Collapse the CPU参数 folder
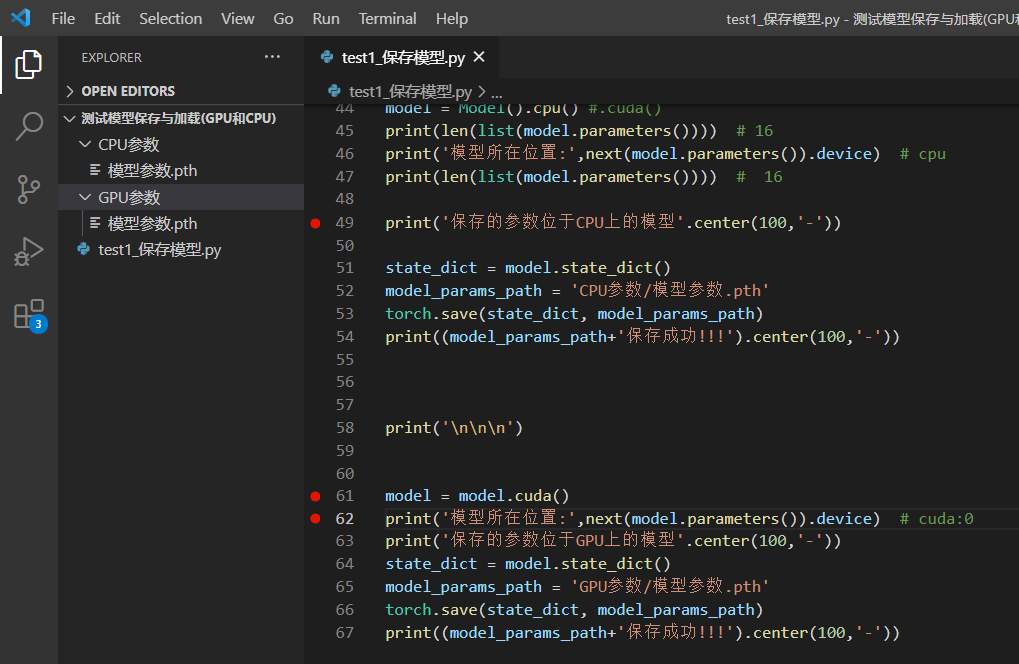 coord(85,143)
